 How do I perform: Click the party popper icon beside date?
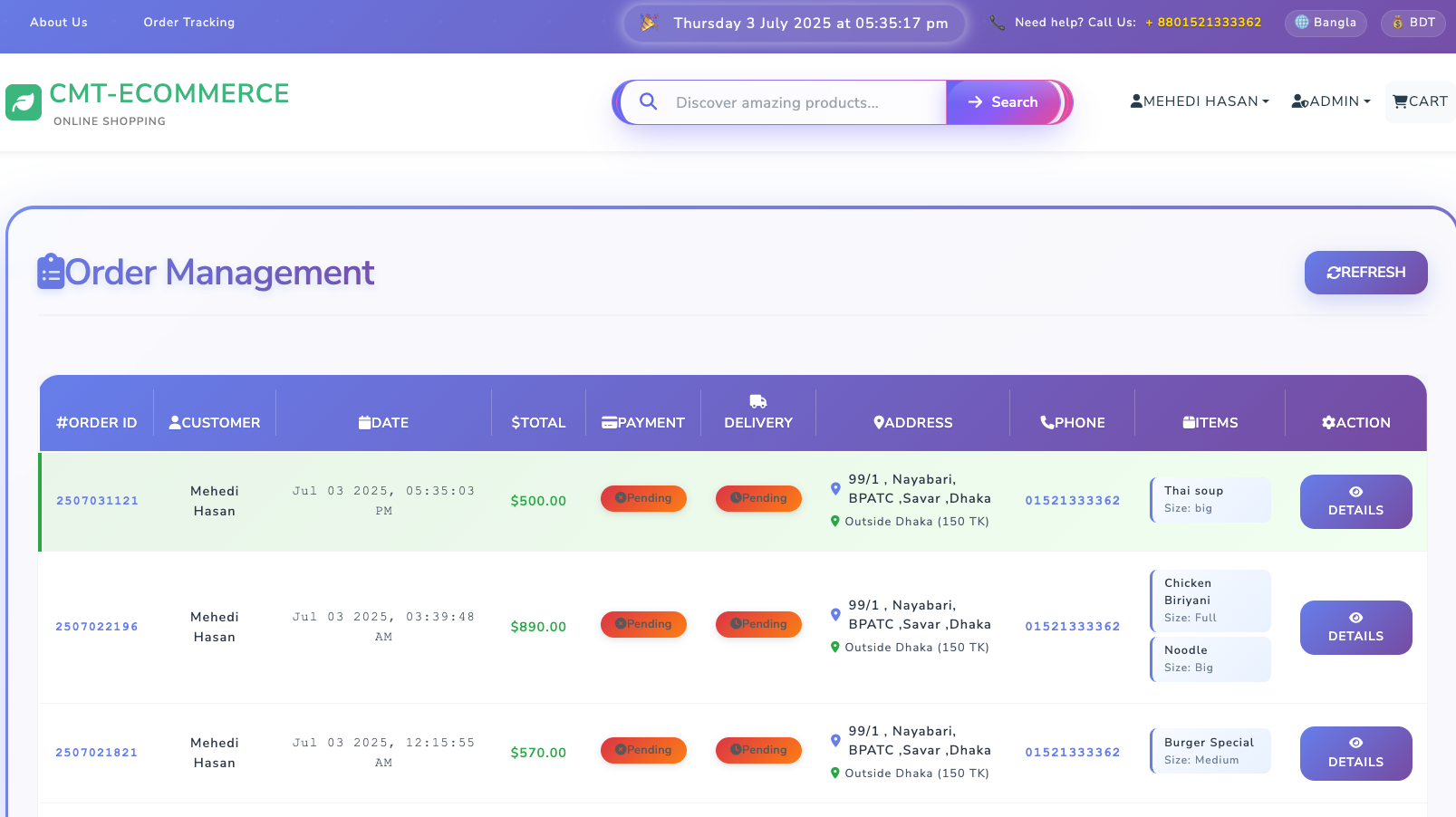click(x=649, y=23)
